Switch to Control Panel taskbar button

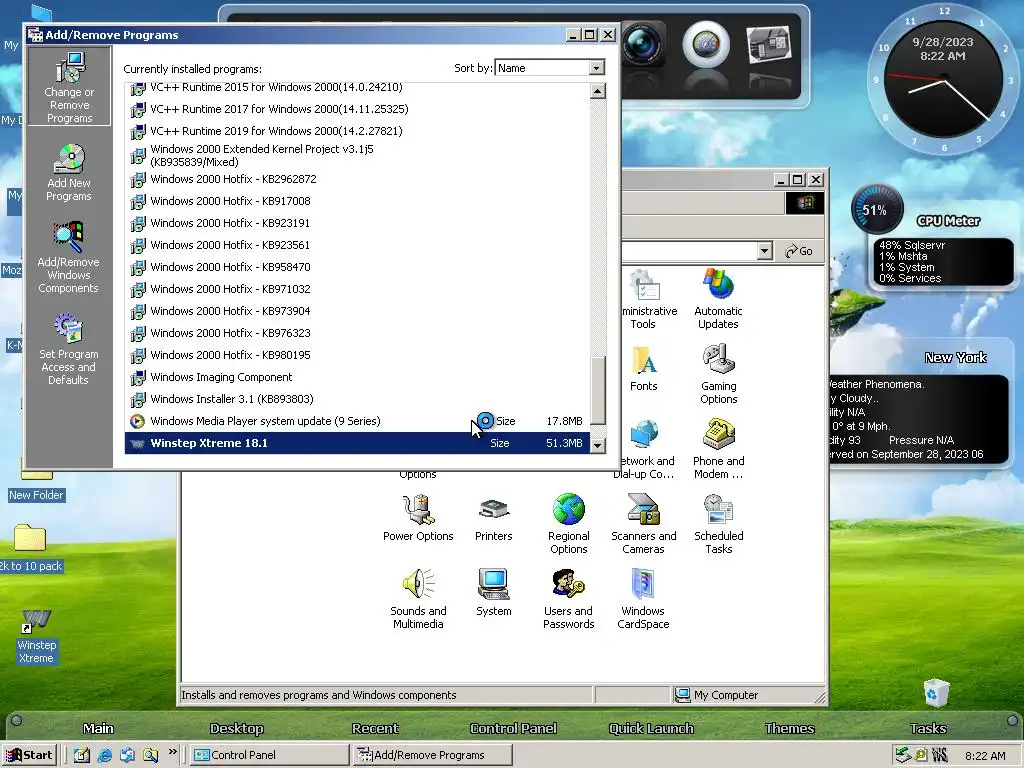[269, 755]
